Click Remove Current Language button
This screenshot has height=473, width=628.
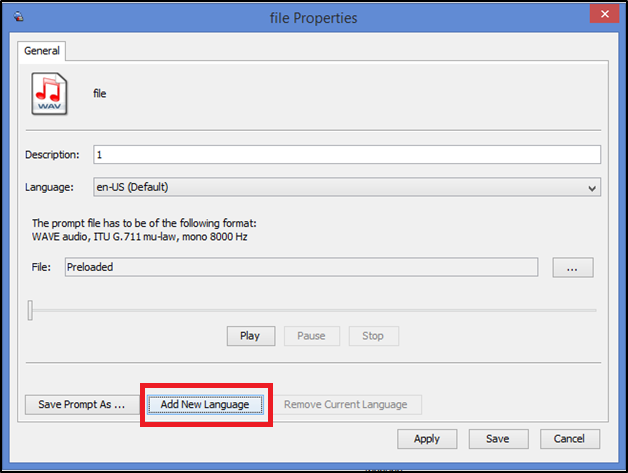coord(346,405)
